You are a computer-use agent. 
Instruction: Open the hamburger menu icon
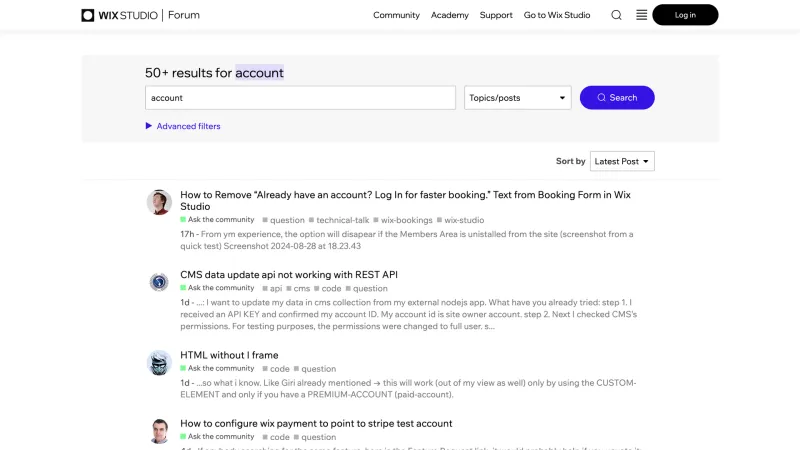coord(641,15)
